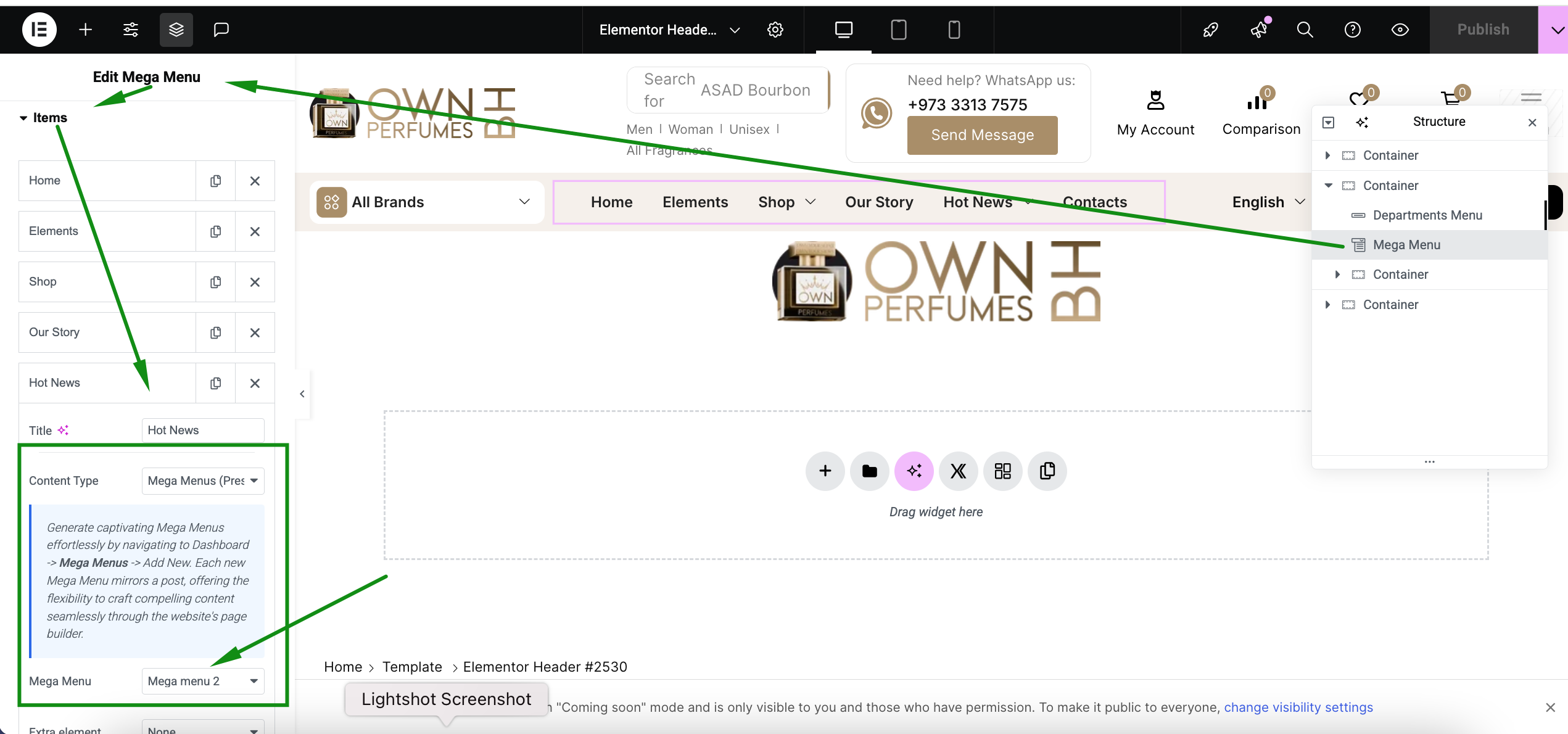The image size is (1568, 734).
Task: Click Elements in the mega menu bar
Action: tap(695, 202)
